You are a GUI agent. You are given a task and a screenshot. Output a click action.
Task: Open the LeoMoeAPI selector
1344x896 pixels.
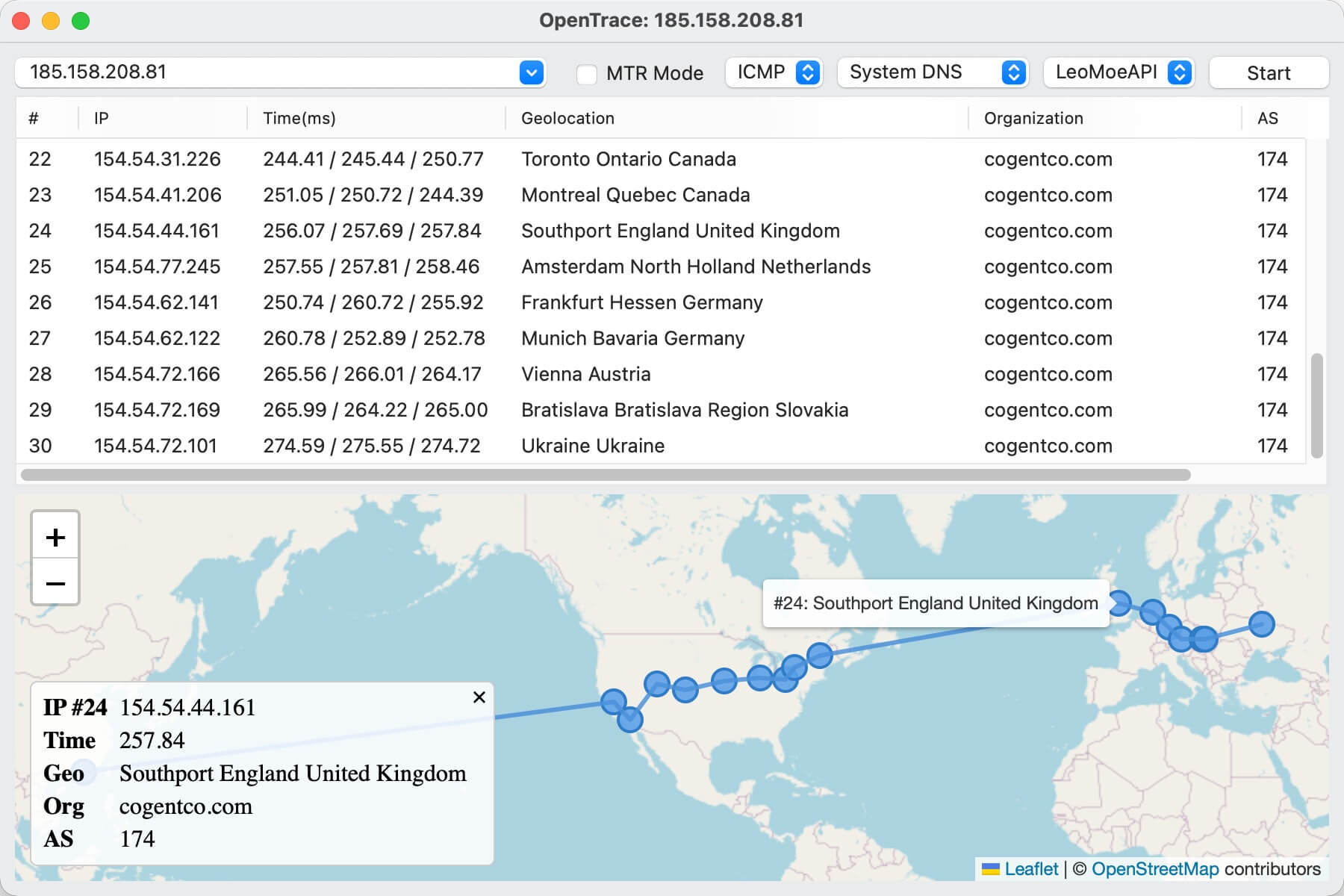point(1119,72)
